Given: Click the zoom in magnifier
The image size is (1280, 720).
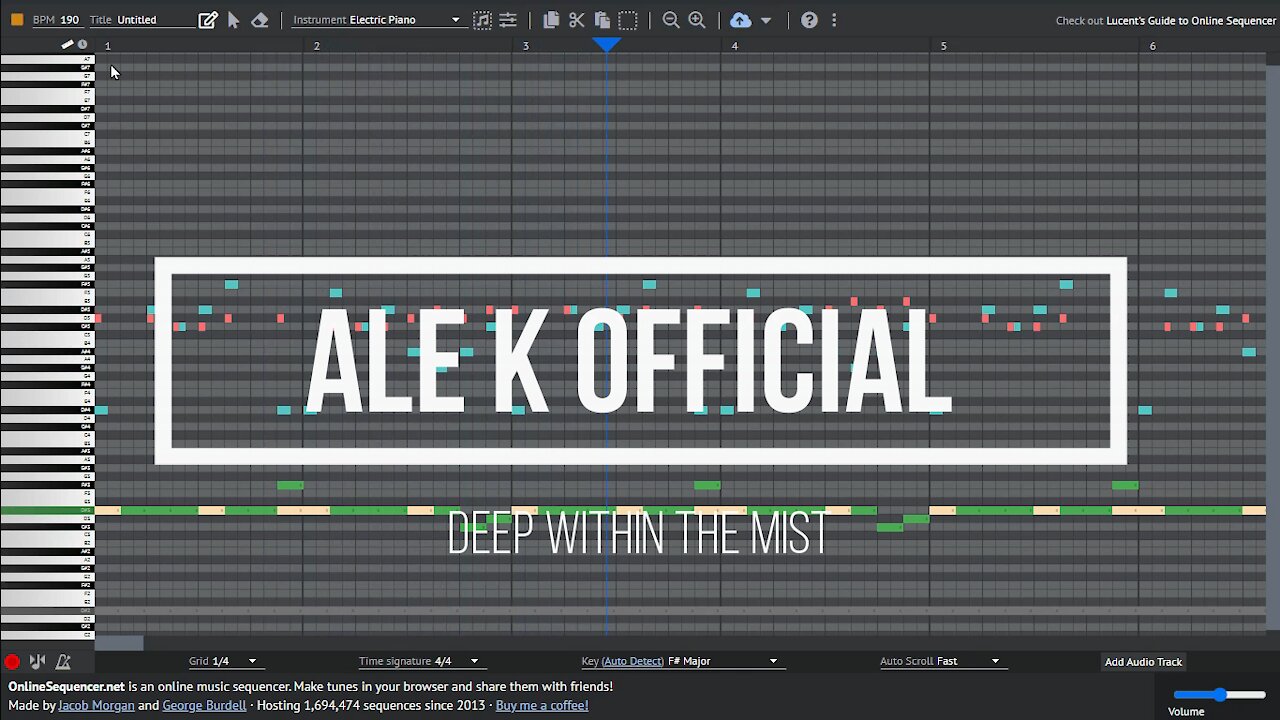Looking at the screenshot, I should pyautogui.click(x=697, y=20).
